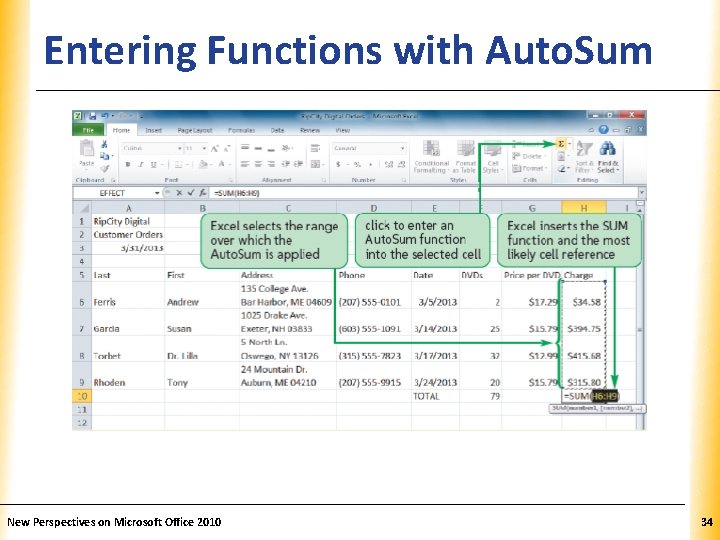Toggle Center alignment
This screenshot has width=720, height=540.
tap(258, 164)
